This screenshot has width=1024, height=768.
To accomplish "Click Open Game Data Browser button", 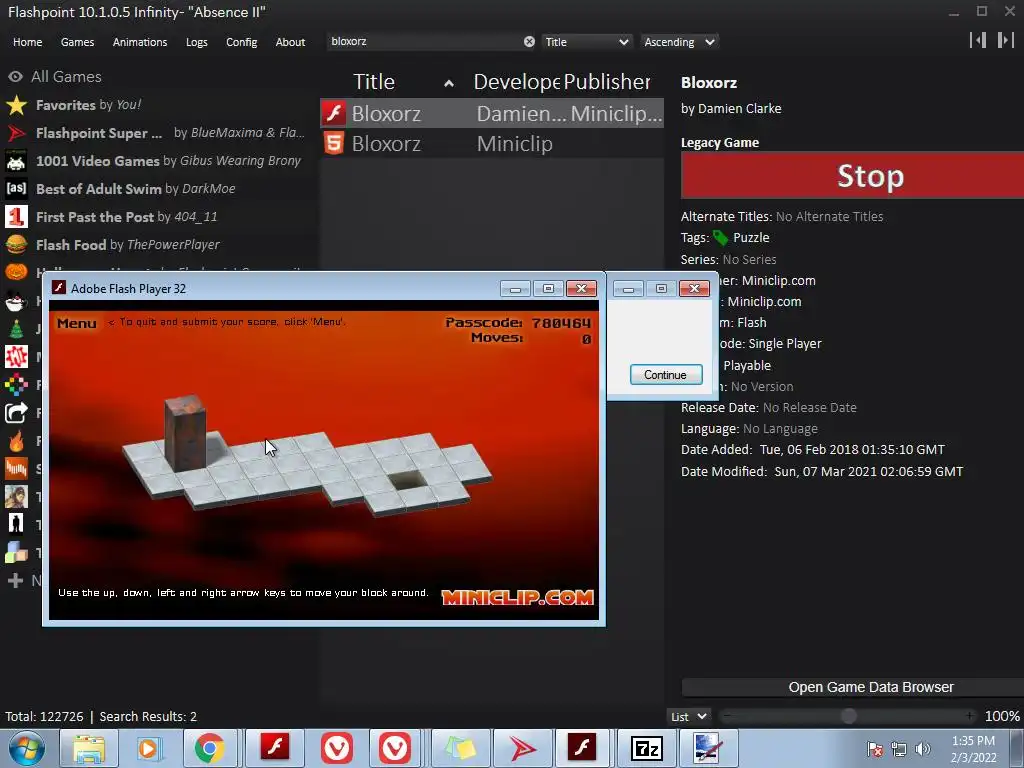I will (x=852, y=687).
